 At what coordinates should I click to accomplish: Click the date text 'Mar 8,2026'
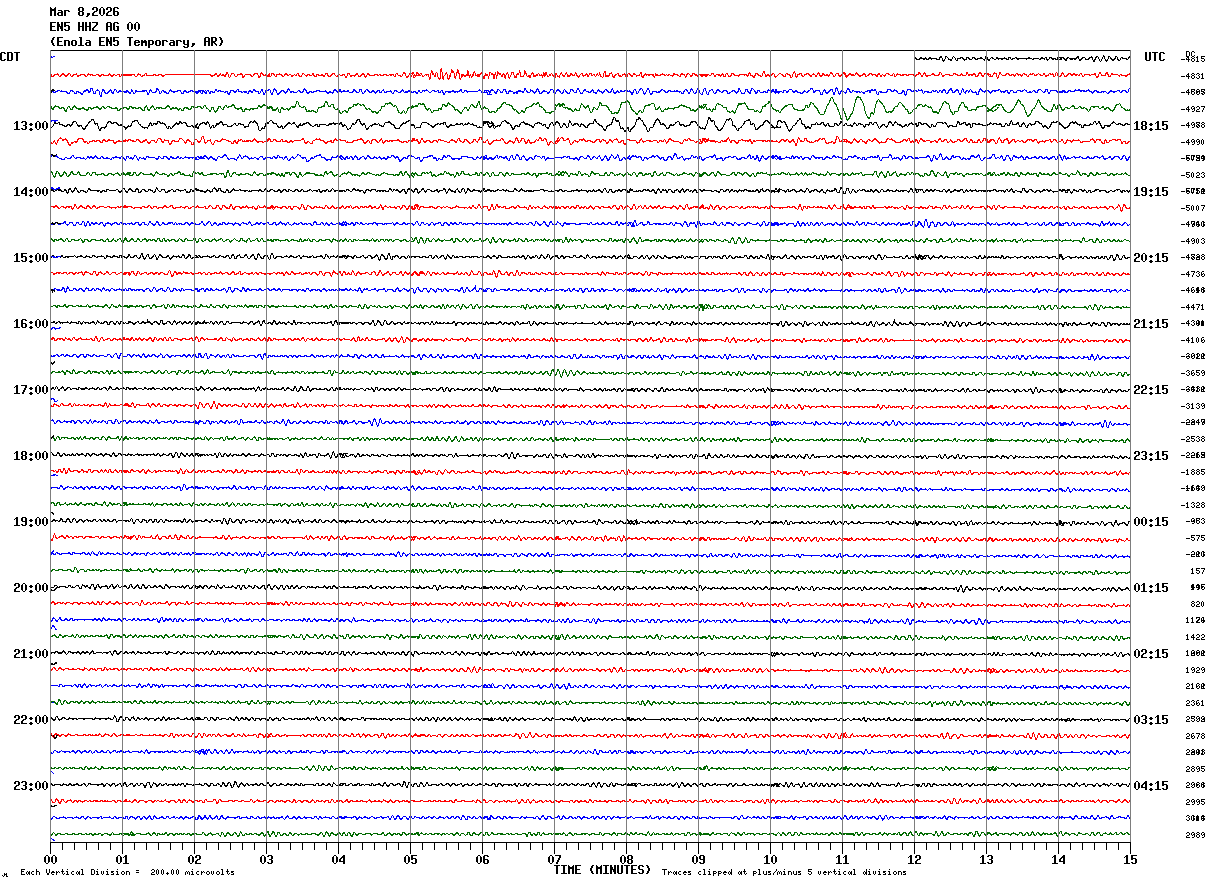coord(84,12)
